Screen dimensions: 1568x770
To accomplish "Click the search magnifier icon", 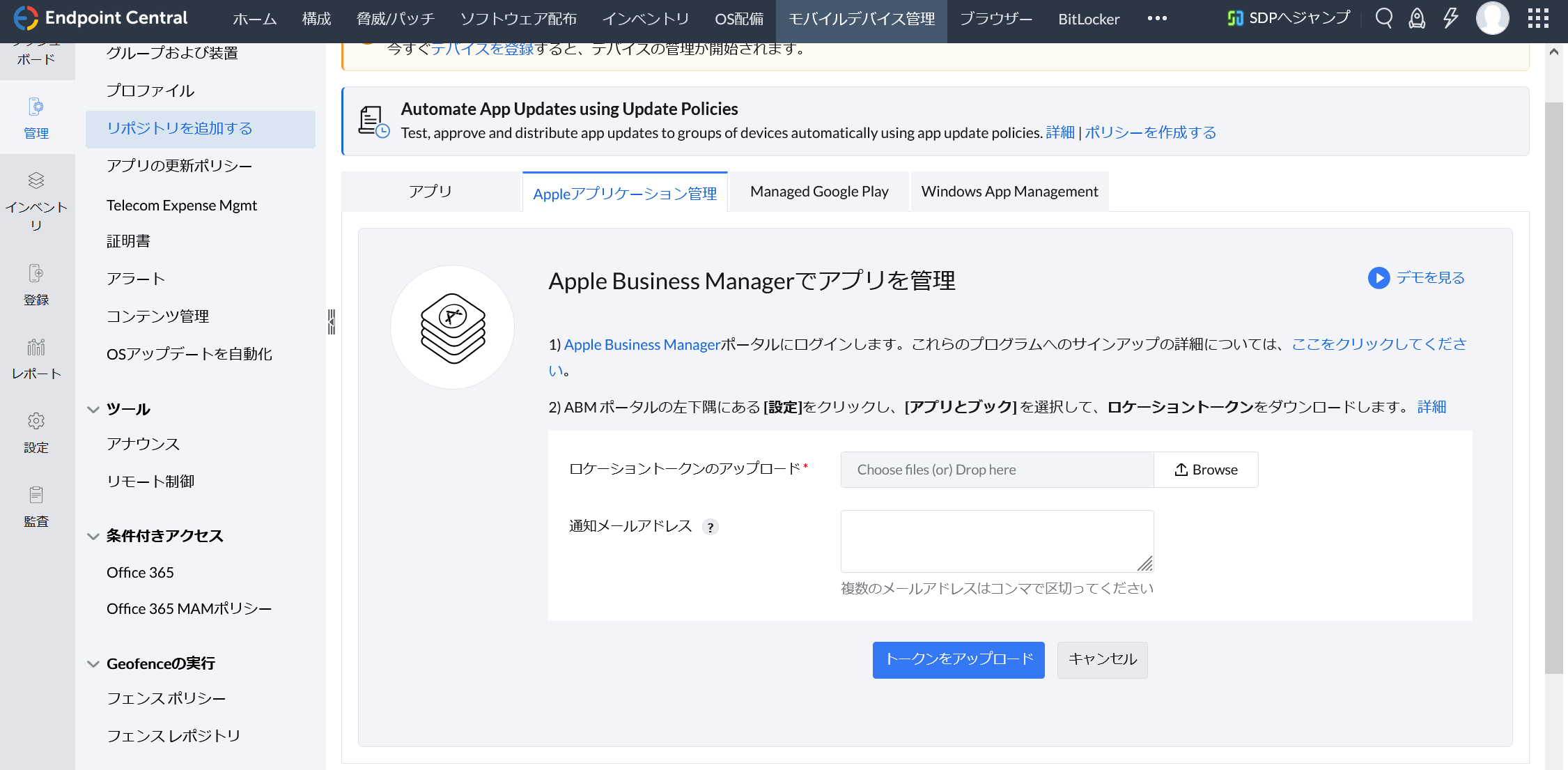I will [1383, 19].
